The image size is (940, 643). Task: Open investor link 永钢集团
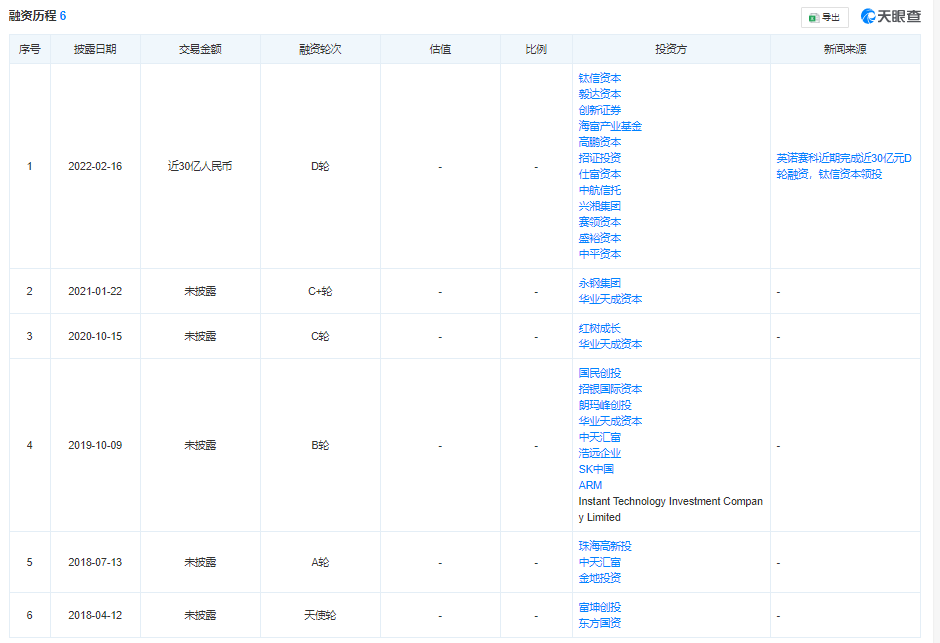point(599,283)
